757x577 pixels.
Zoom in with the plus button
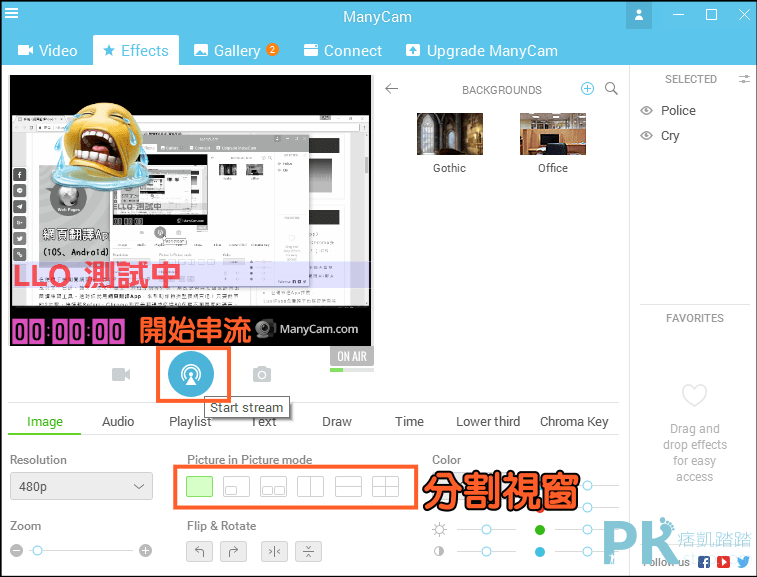(x=145, y=550)
